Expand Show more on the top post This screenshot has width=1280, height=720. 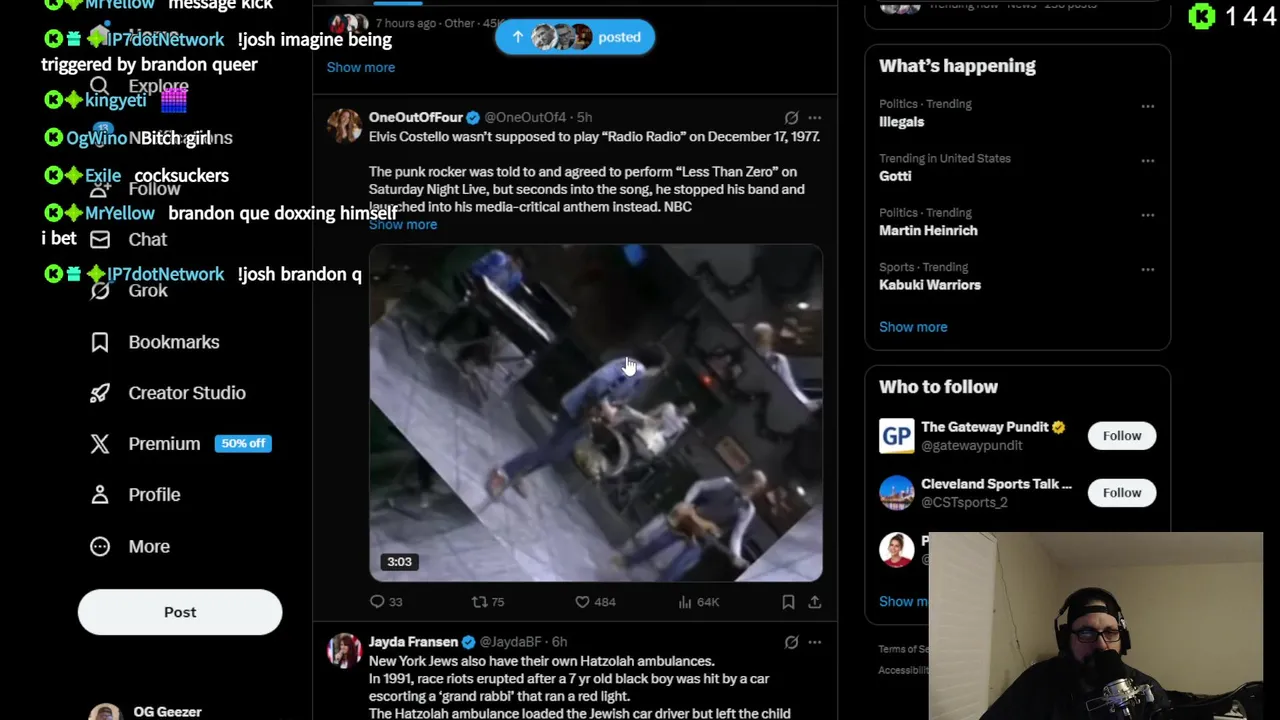point(361,67)
